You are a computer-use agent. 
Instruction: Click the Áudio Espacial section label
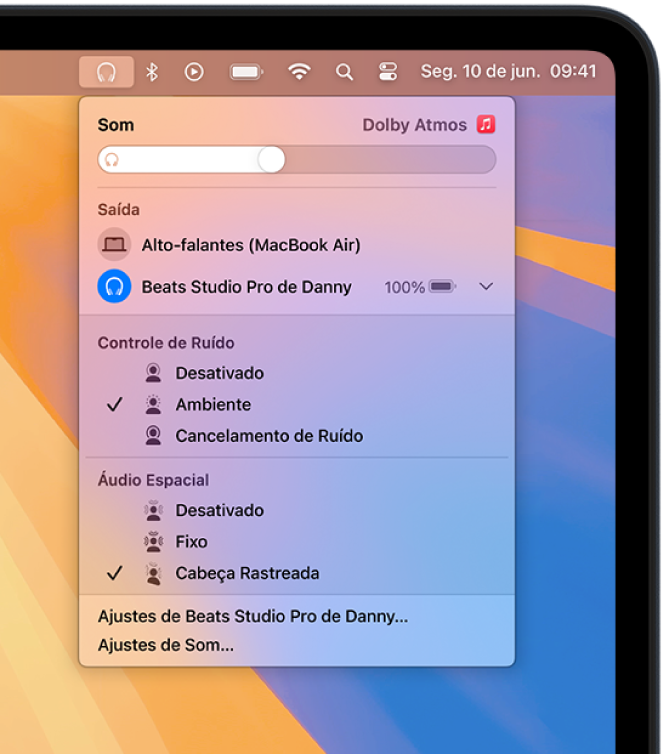pyautogui.click(x=153, y=480)
